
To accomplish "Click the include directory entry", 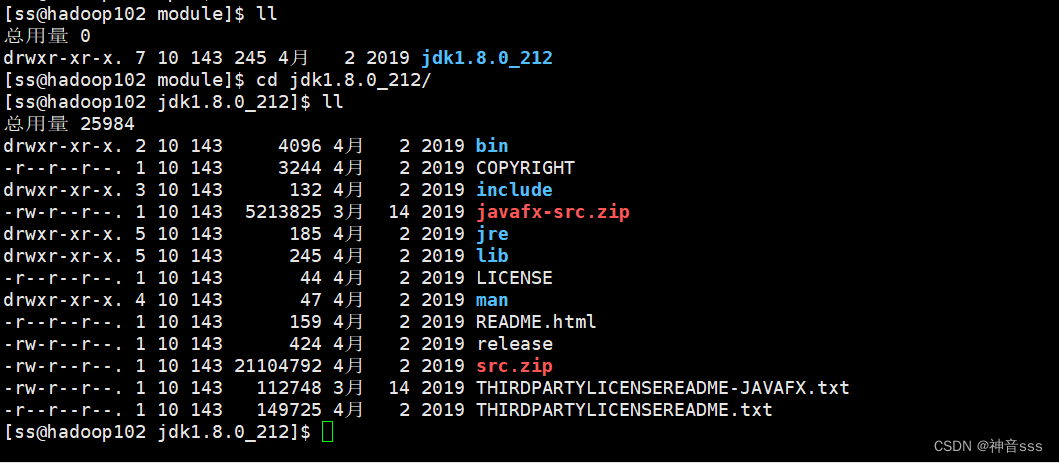I will coord(514,190).
